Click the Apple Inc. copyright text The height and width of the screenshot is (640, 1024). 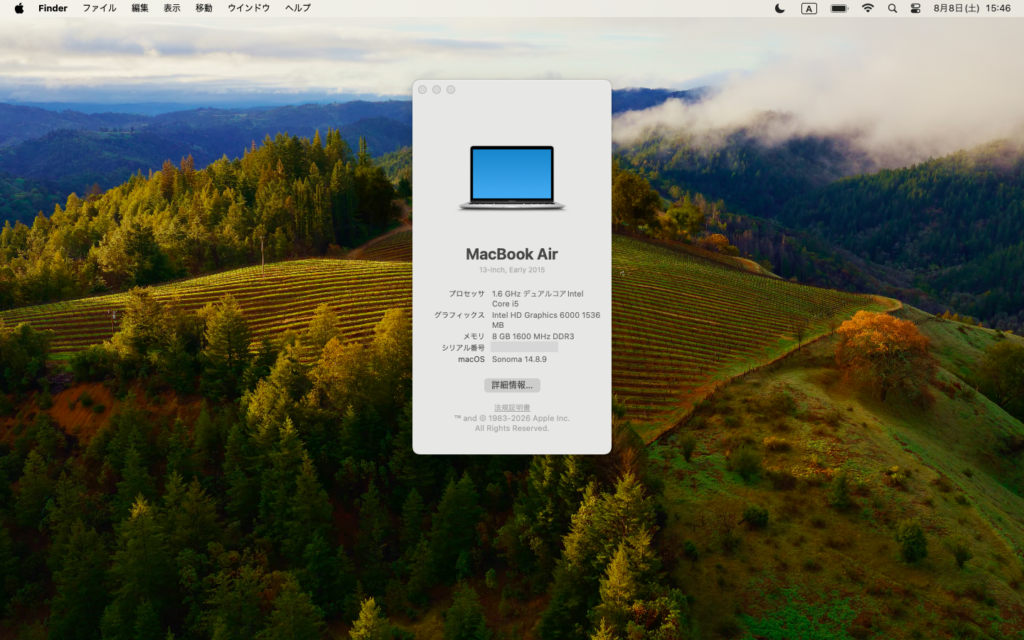tap(512, 423)
